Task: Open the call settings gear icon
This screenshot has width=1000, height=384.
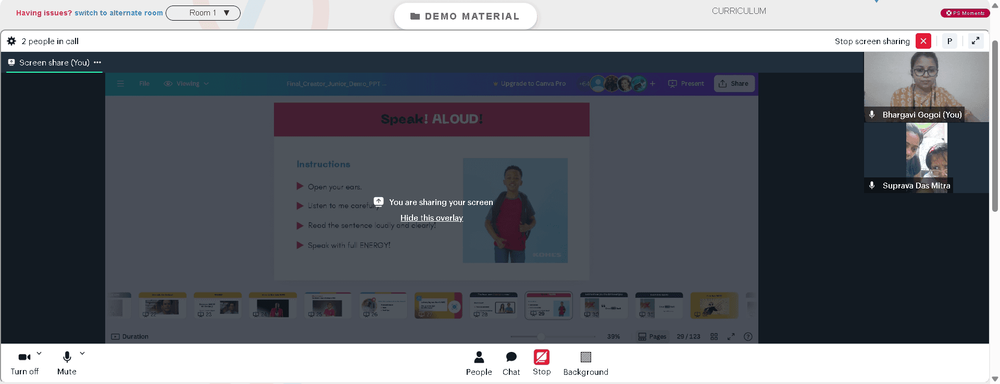Action: (11, 41)
